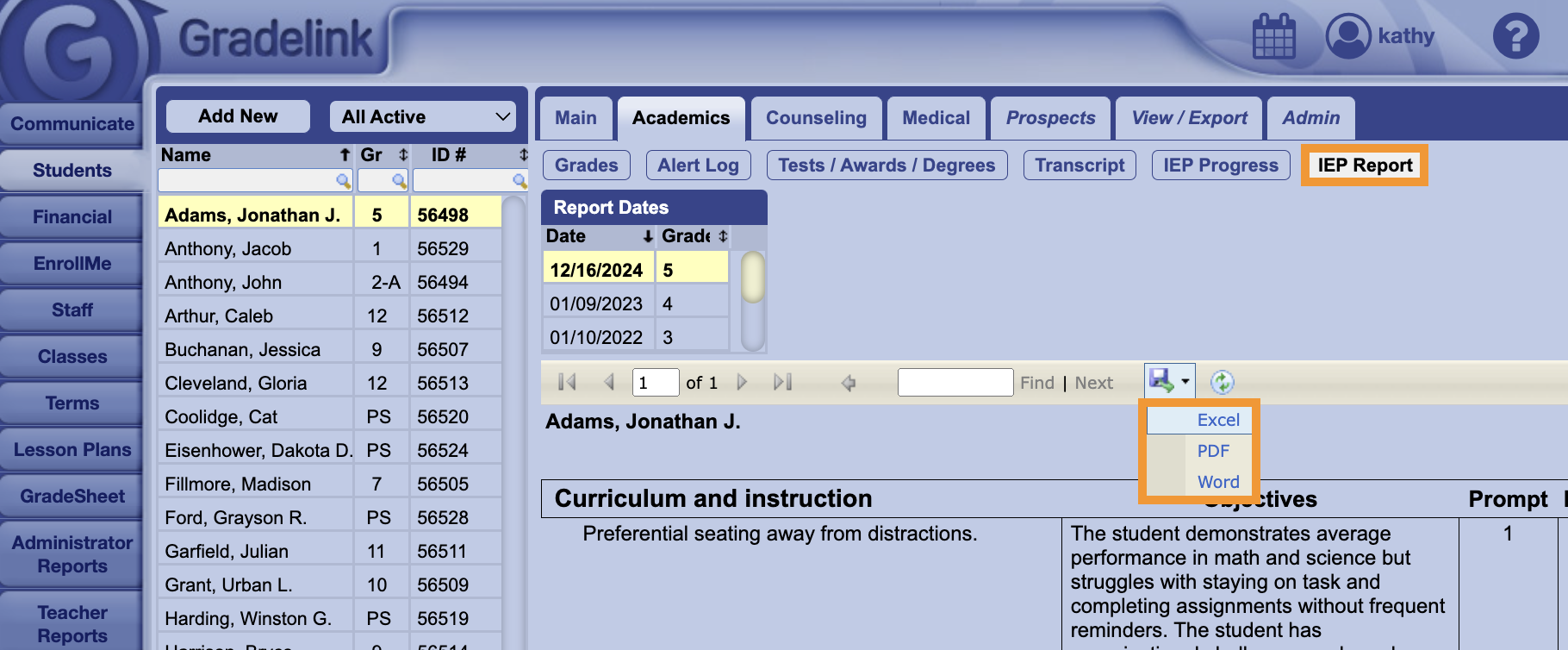Click the ID # filter magnifier icon
1568x650 pixels.
520,180
